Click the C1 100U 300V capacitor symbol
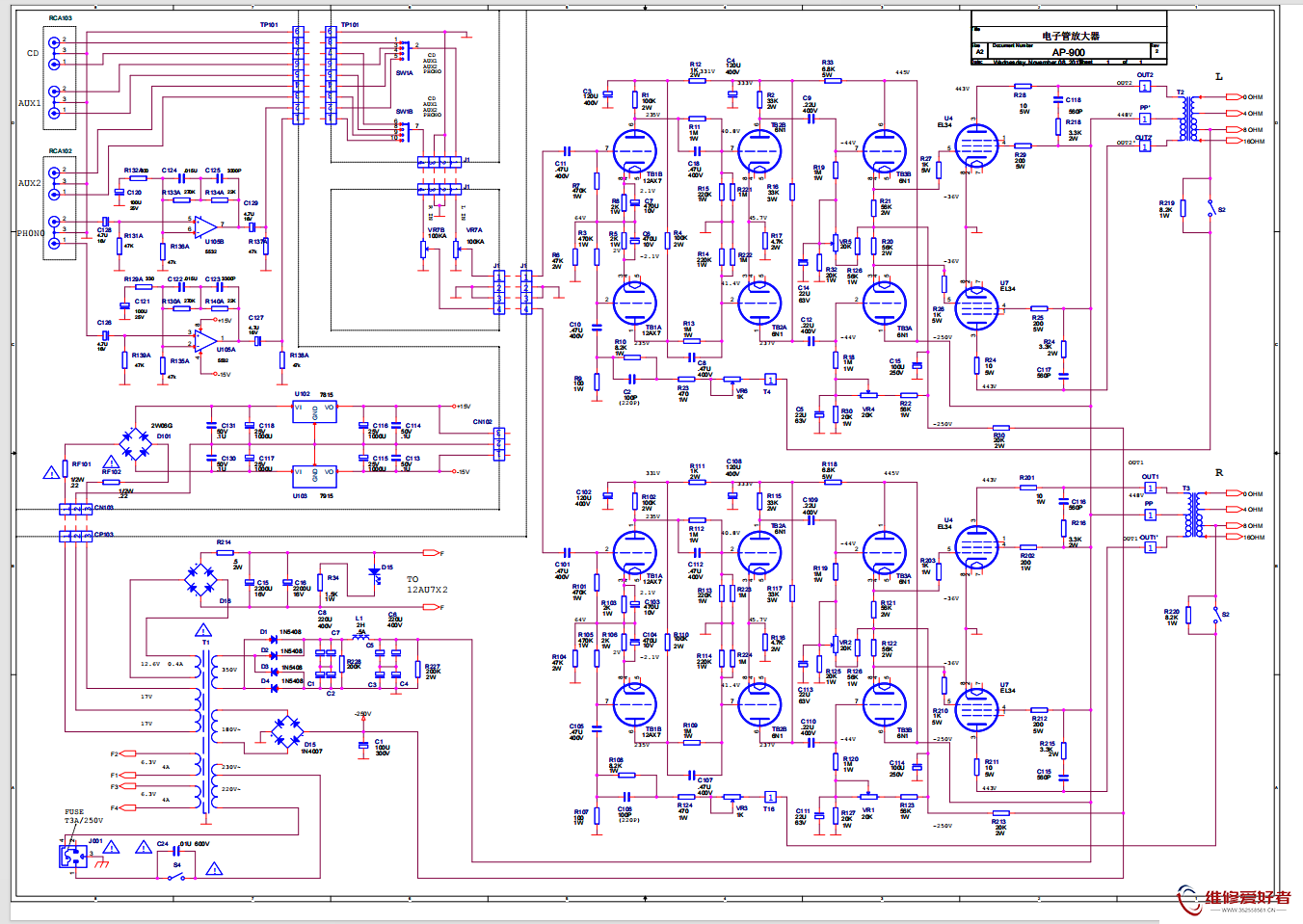Image resolution: width=1303 pixels, height=924 pixels. click(x=363, y=746)
